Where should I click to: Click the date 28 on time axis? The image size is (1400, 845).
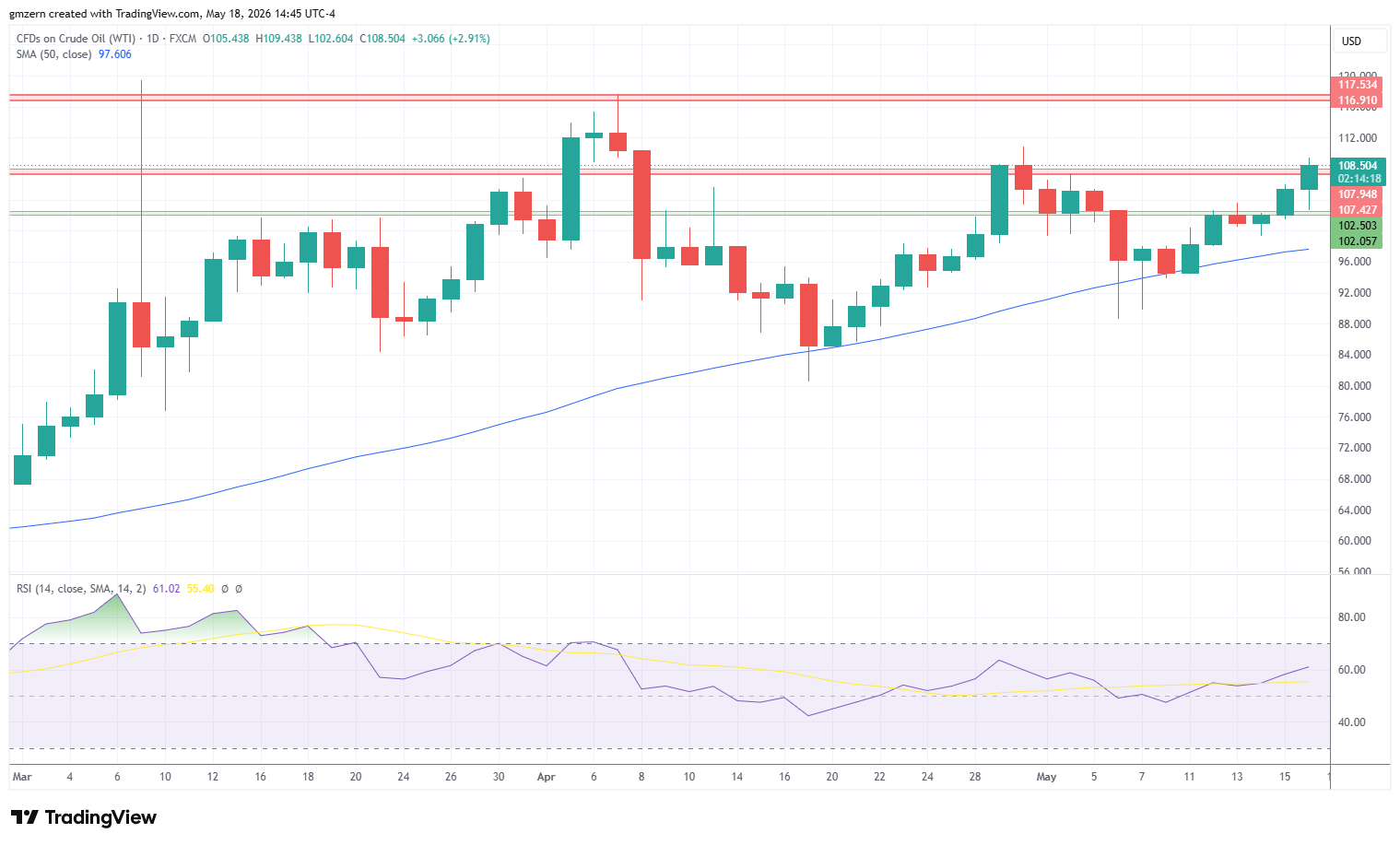(975, 777)
